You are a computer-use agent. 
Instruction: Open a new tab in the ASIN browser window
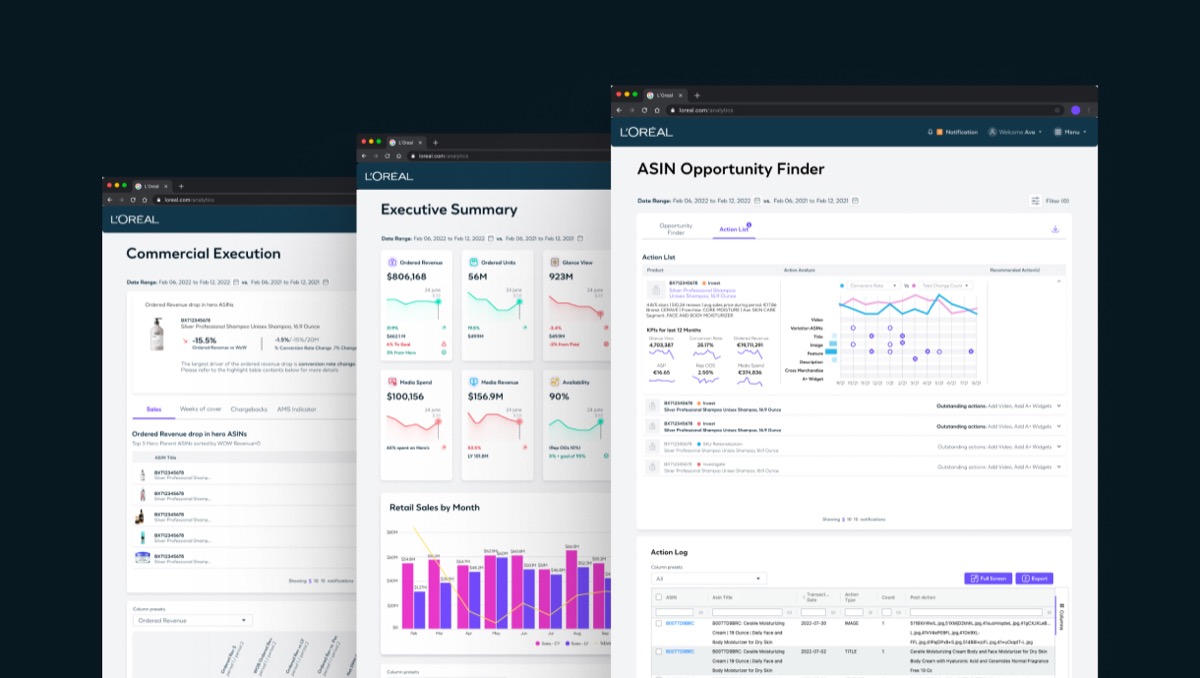[697, 95]
